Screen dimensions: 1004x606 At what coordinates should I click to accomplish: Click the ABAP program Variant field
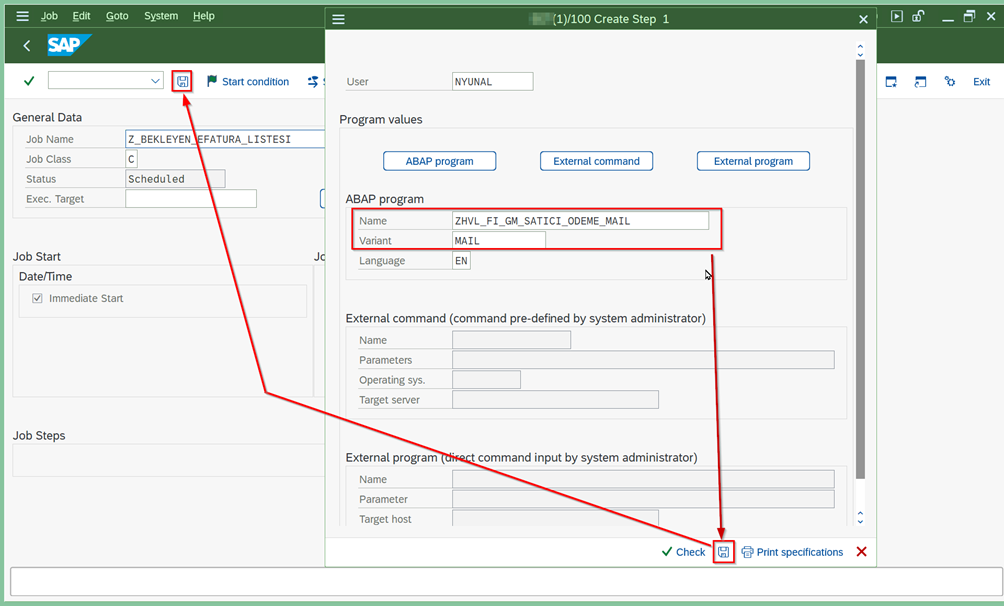499,241
